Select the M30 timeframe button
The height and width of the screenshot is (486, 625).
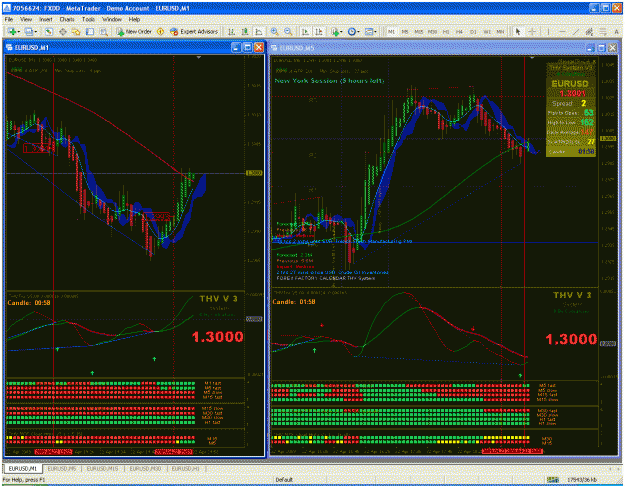432,31
